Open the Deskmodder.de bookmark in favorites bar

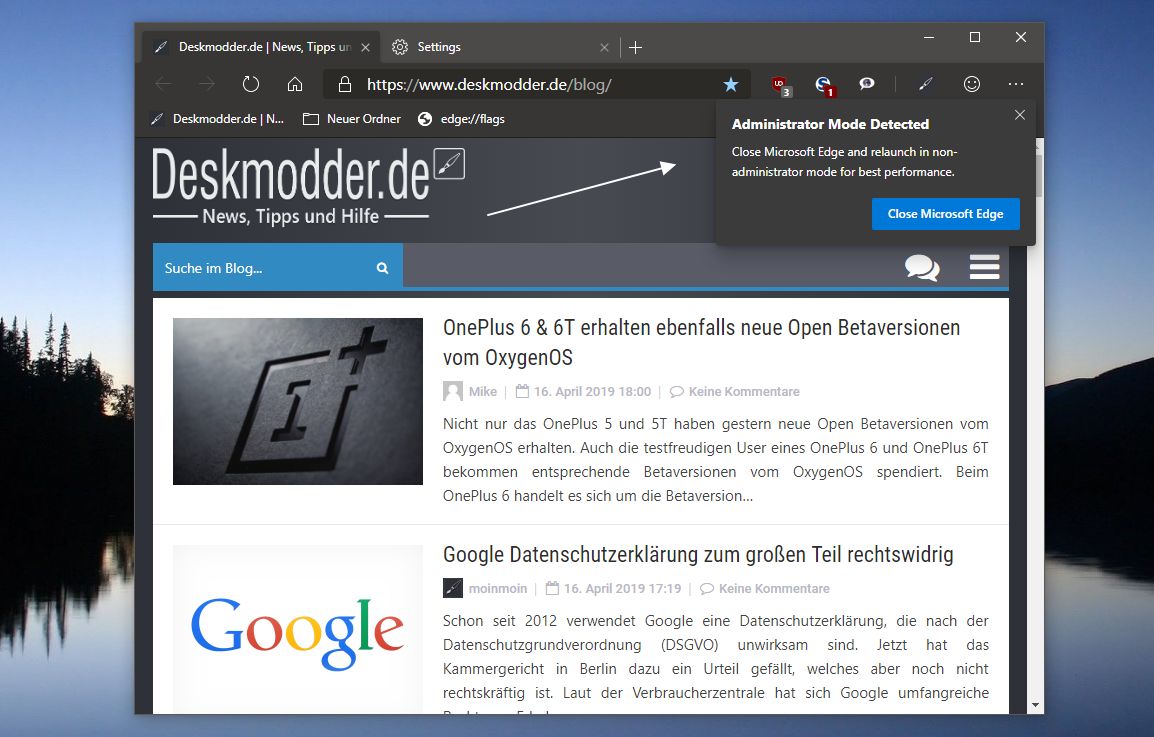(217, 119)
